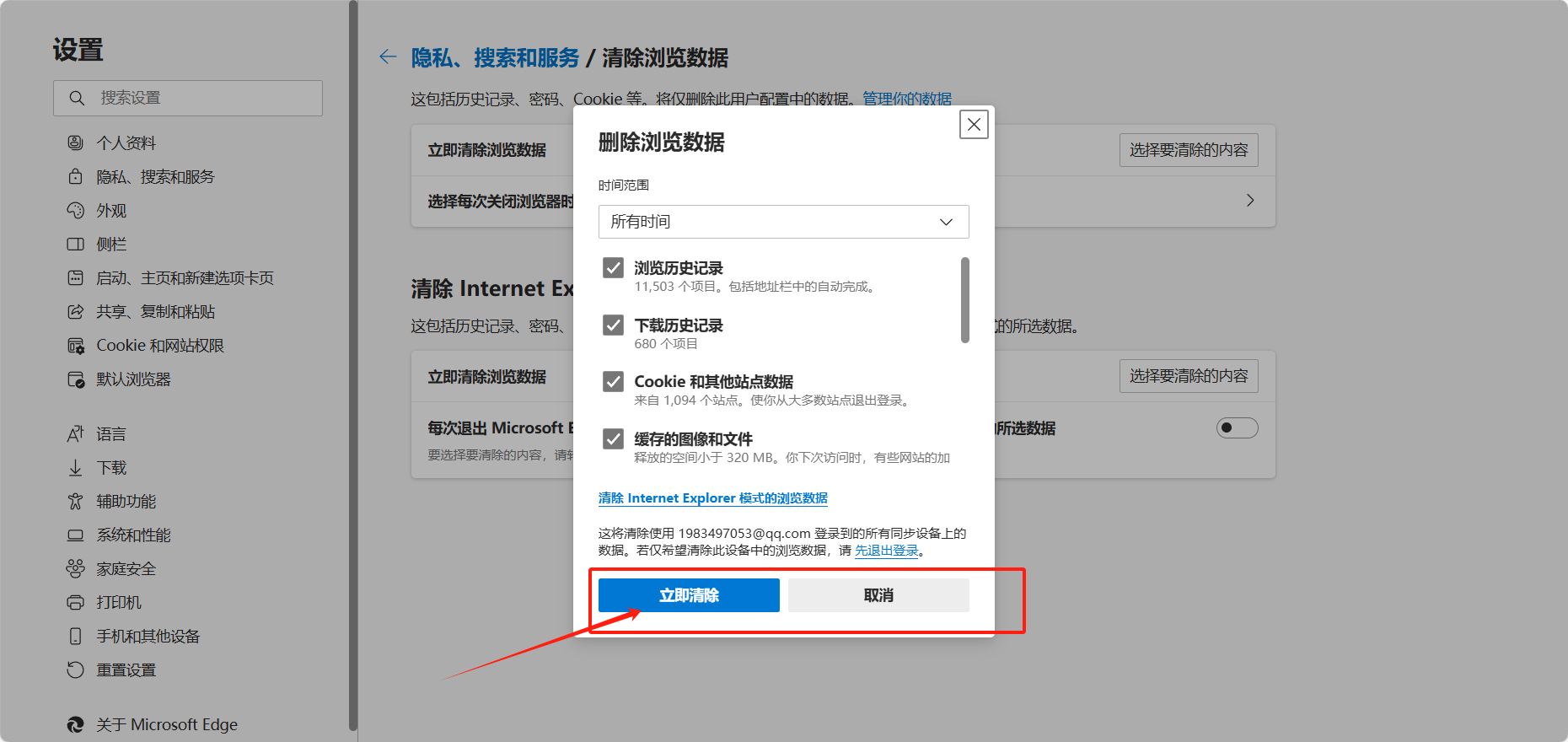Open 语言 settings in the sidebar
Screen dimensions: 1568x742
[x=110, y=434]
